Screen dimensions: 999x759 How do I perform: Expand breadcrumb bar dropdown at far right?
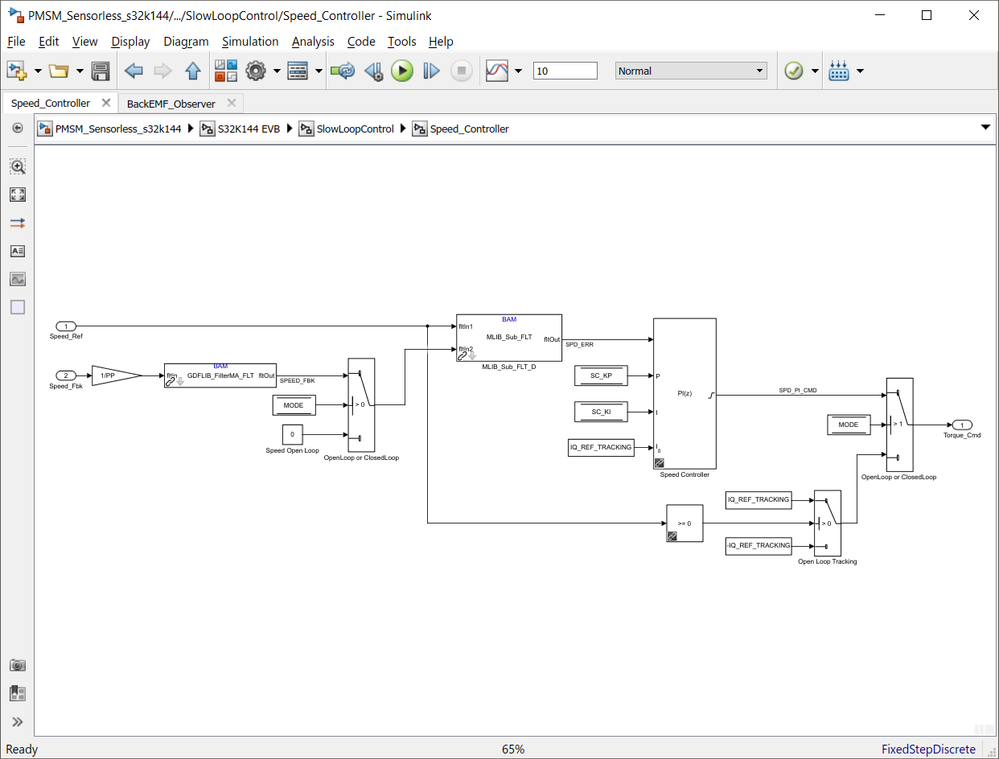pos(986,127)
